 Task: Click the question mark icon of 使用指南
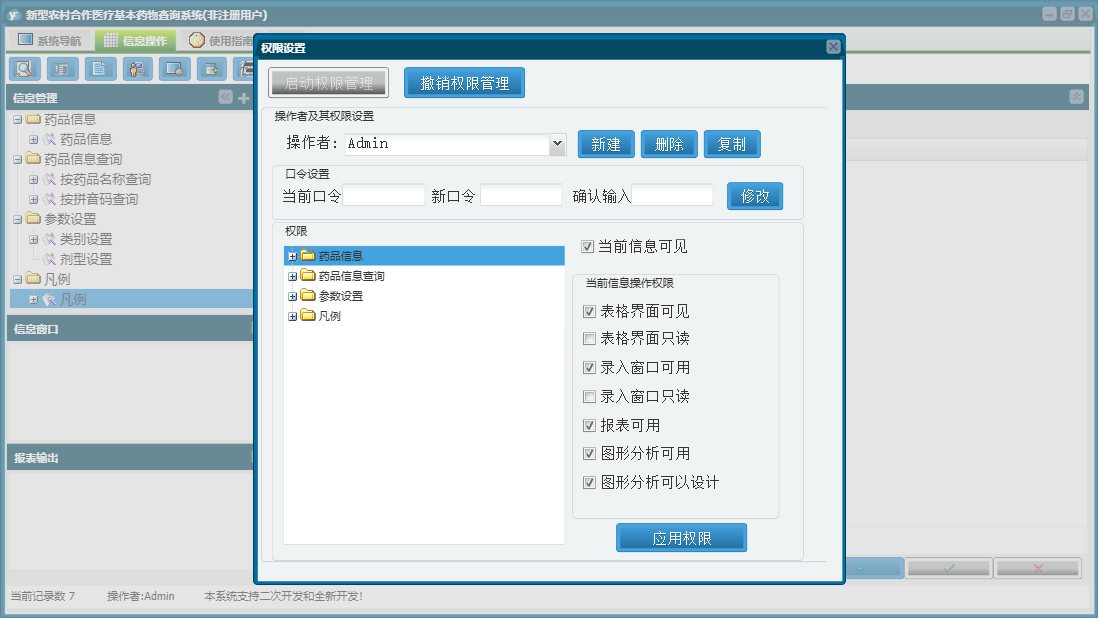[x=197, y=40]
